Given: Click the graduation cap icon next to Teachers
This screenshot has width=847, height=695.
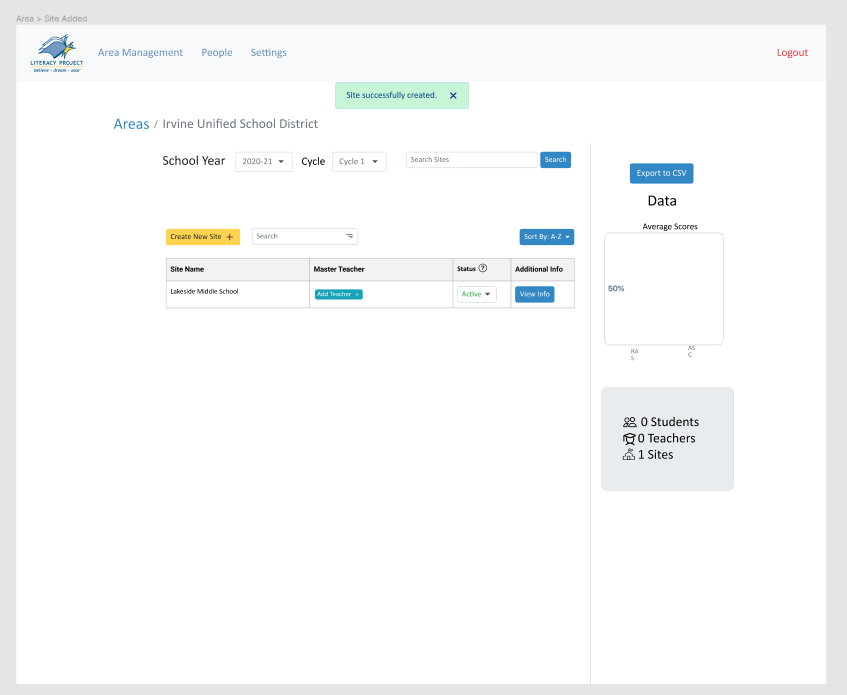Looking at the screenshot, I should coord(629,438).
